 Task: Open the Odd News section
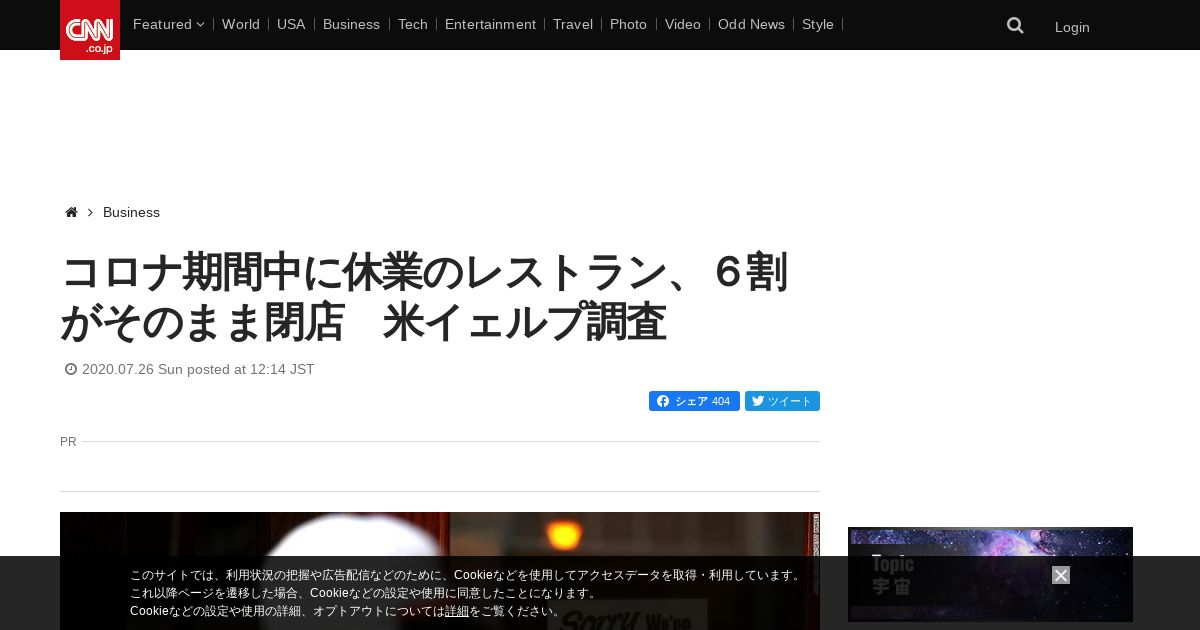751,24
